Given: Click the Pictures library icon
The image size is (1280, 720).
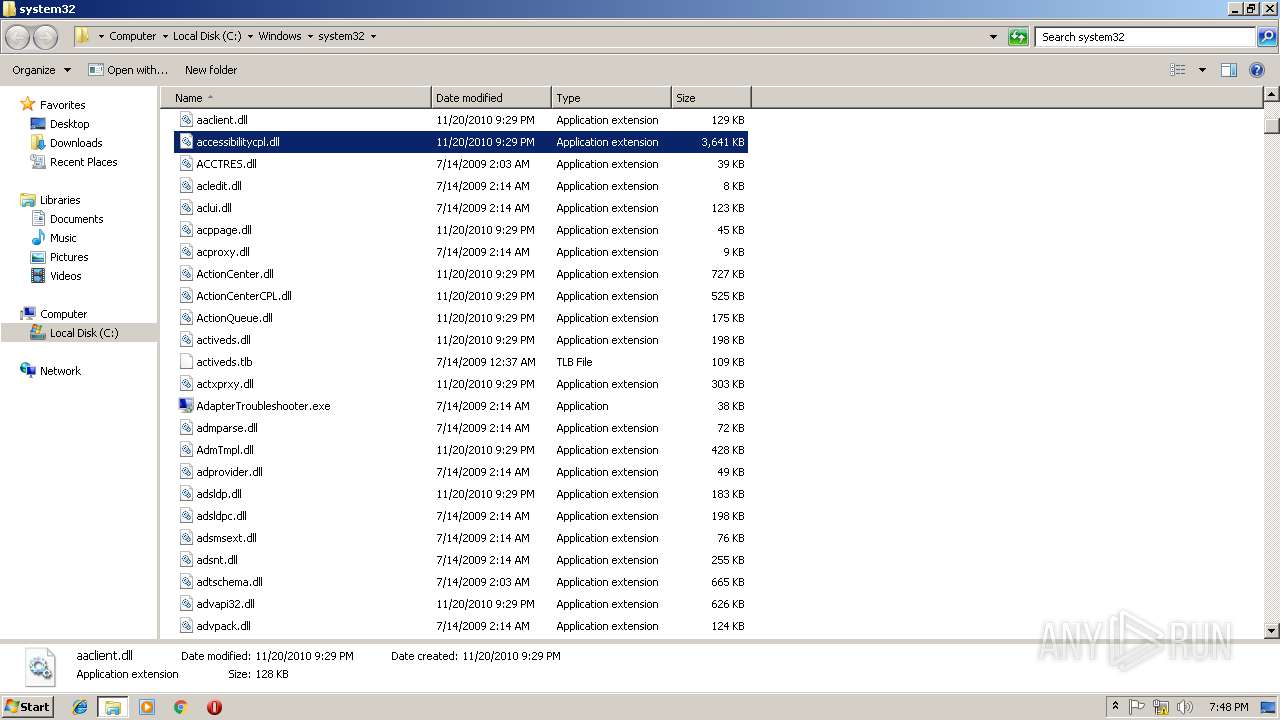Looking at the screenshot, I should pyautogui.click(x=38, y=257).
